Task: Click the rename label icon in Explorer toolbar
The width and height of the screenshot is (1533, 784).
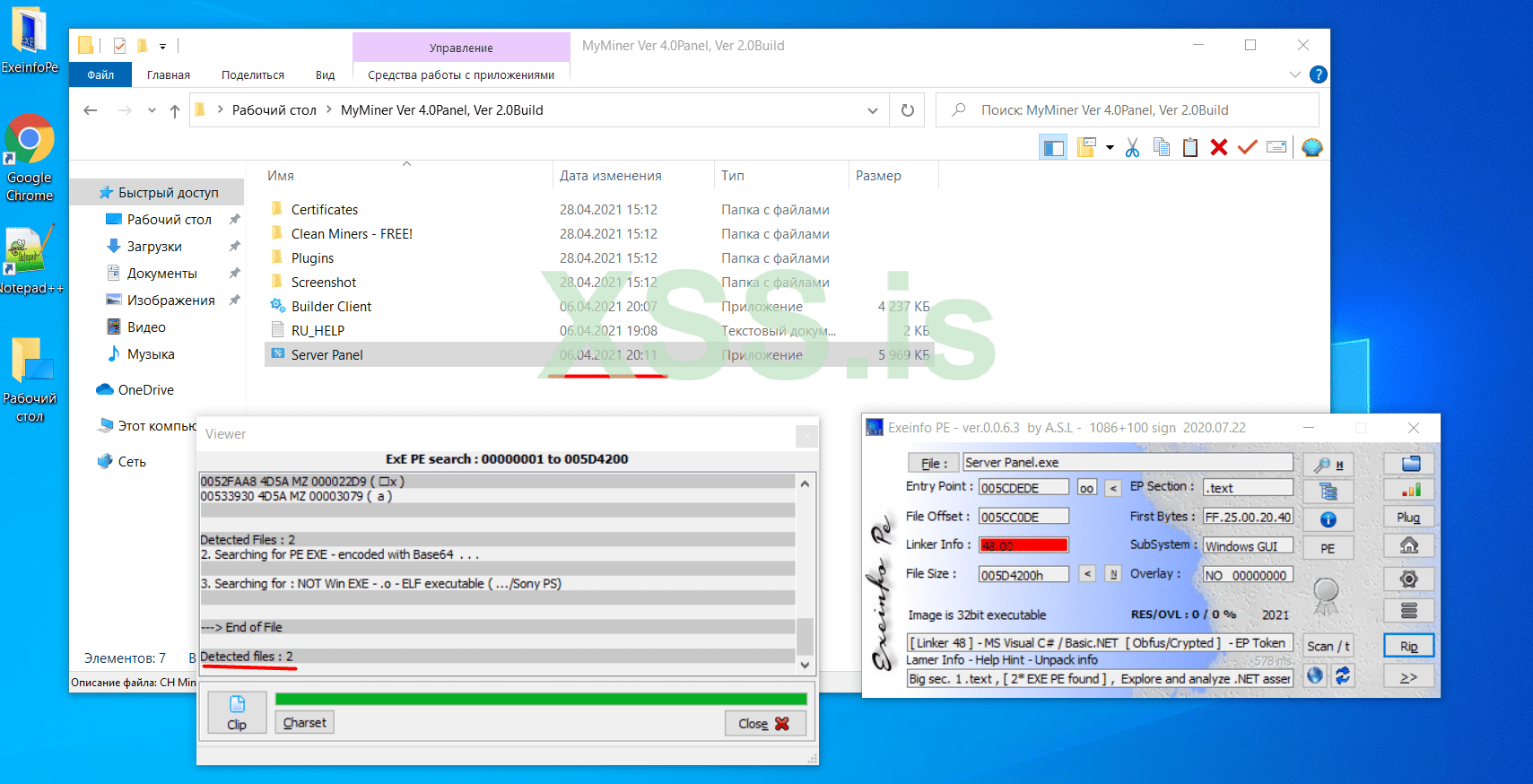Action: [1276, 147]
